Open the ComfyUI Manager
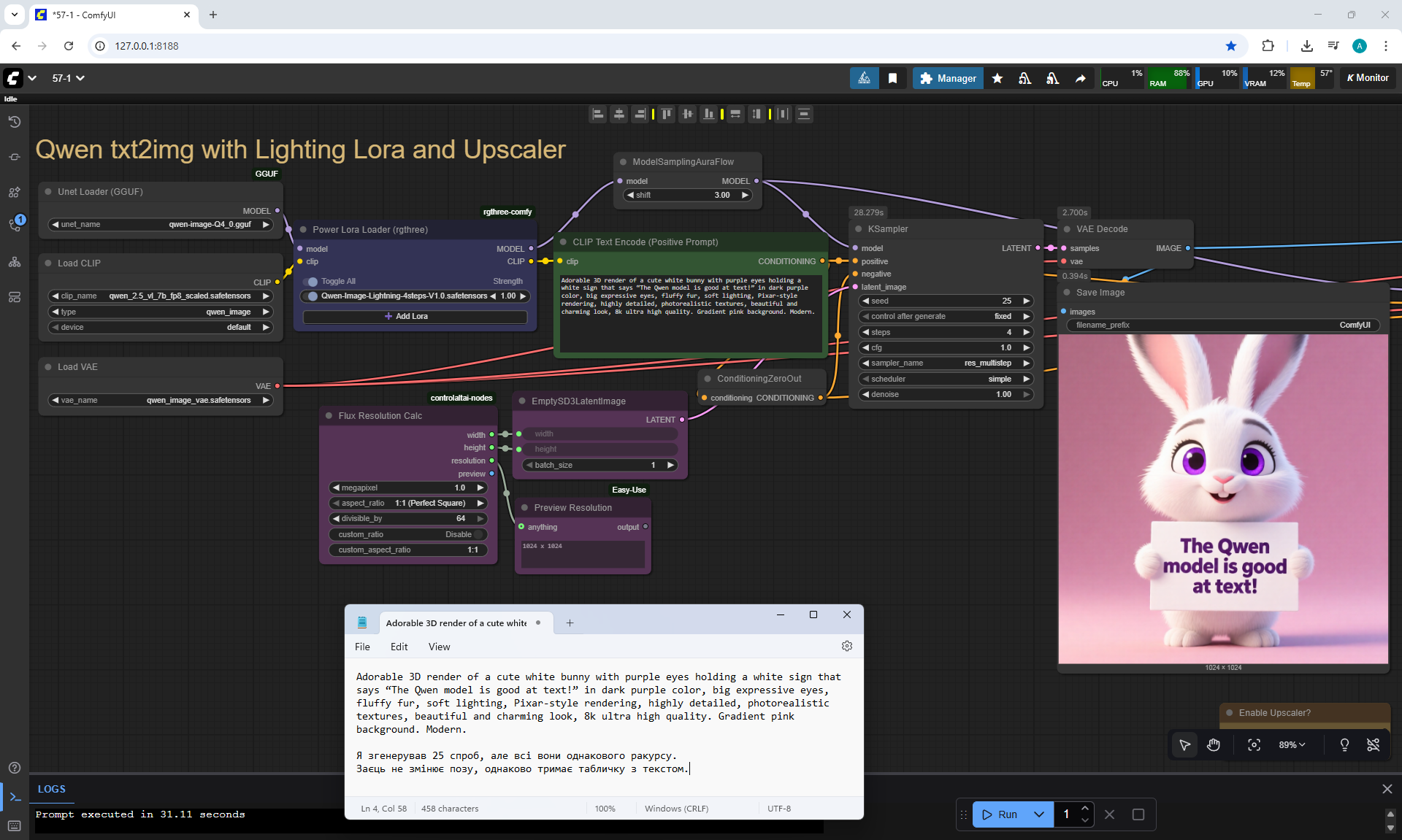The image size is (1402, 840). 948,78
